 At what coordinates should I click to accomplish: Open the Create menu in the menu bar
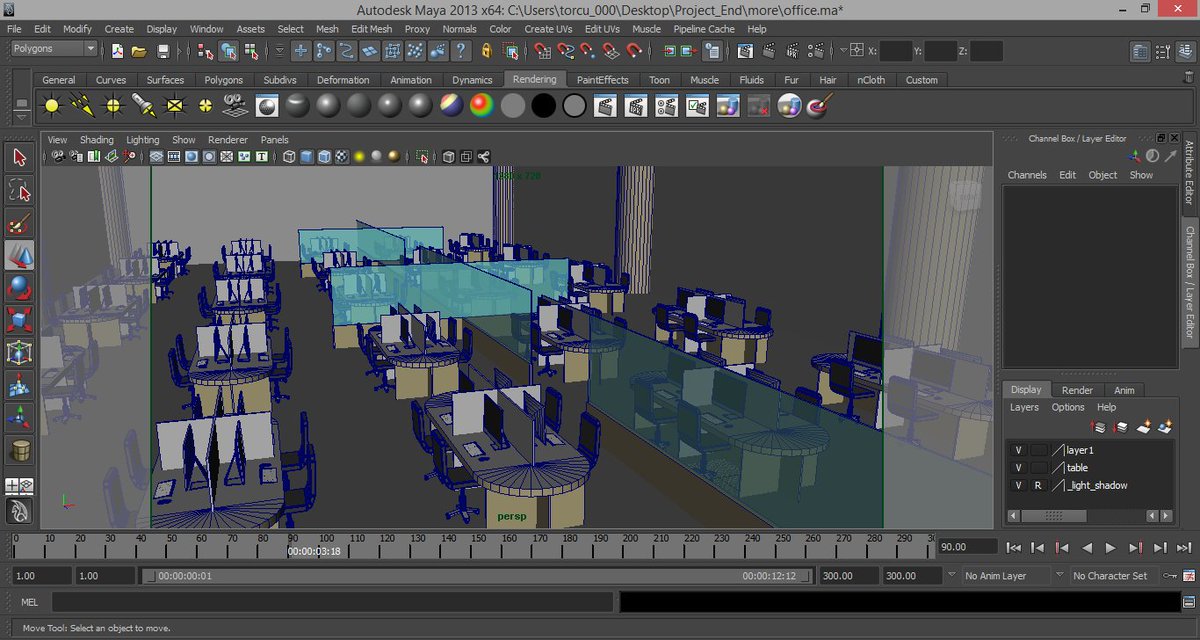click(x=119, y=29)
